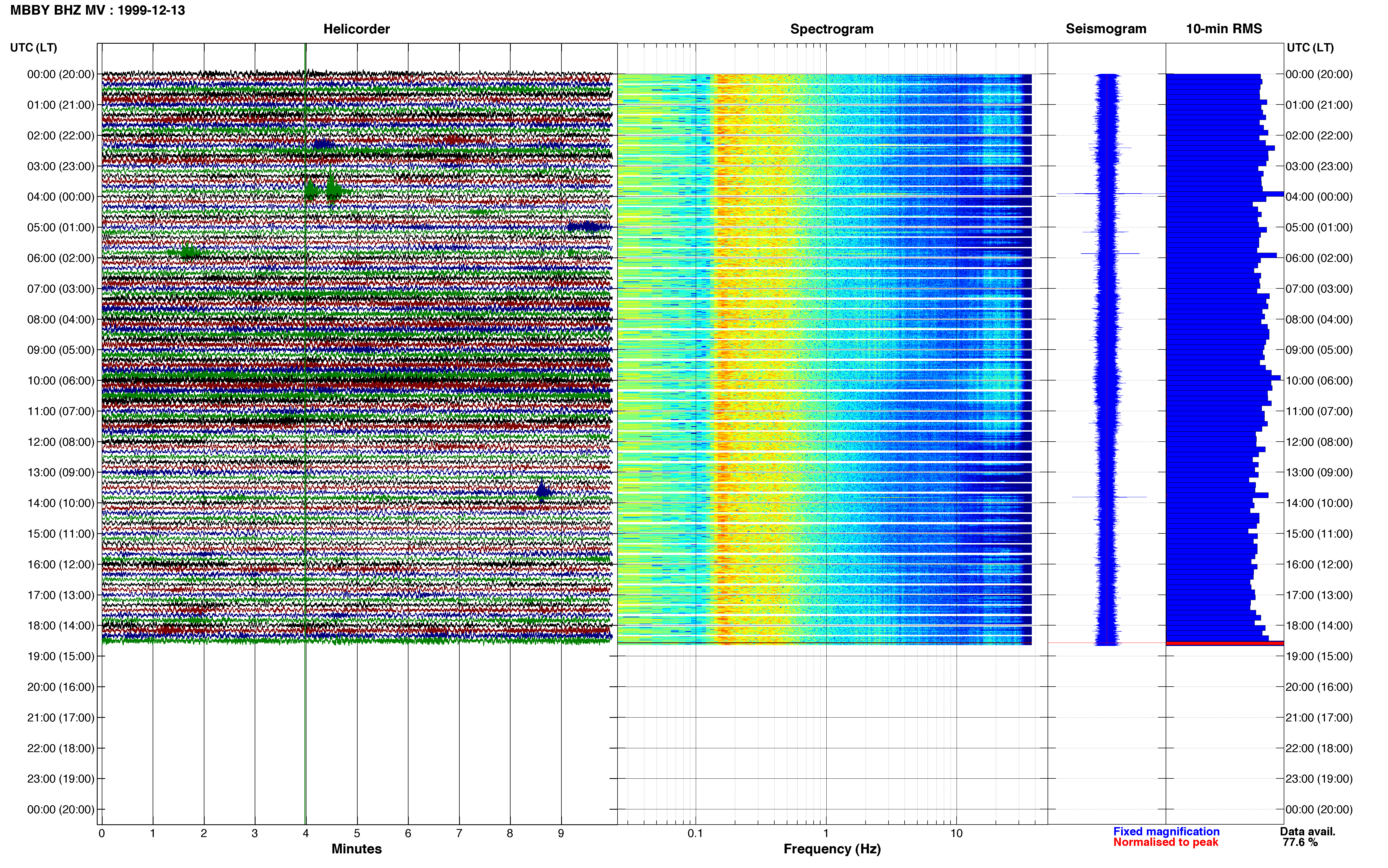Click right time label '18:00 (14:00)'
Screen dimensions: 1388x868
pyautogui.click(x=1319, y=625)
